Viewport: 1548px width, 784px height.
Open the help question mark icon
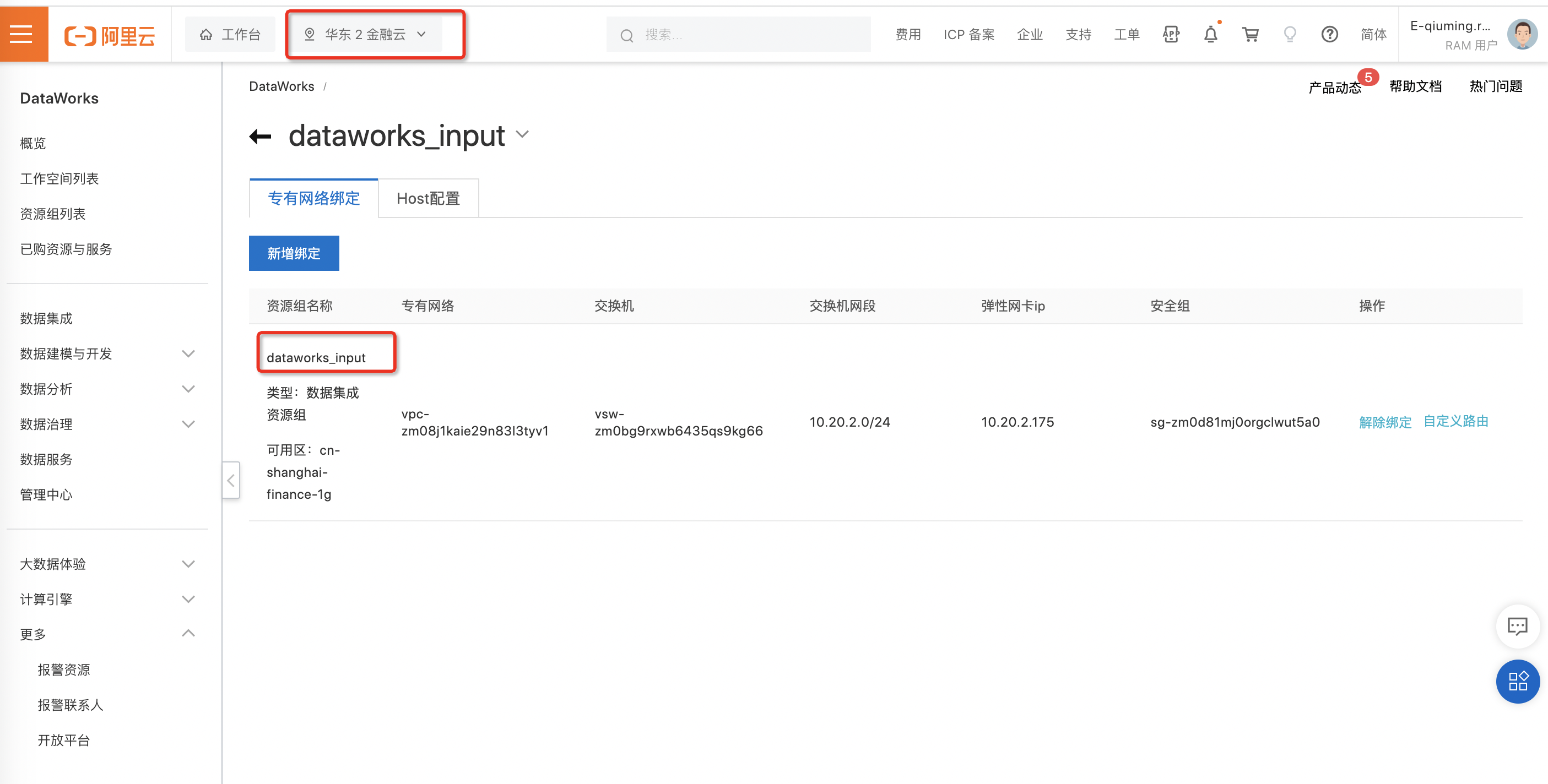coord(1330,35)
